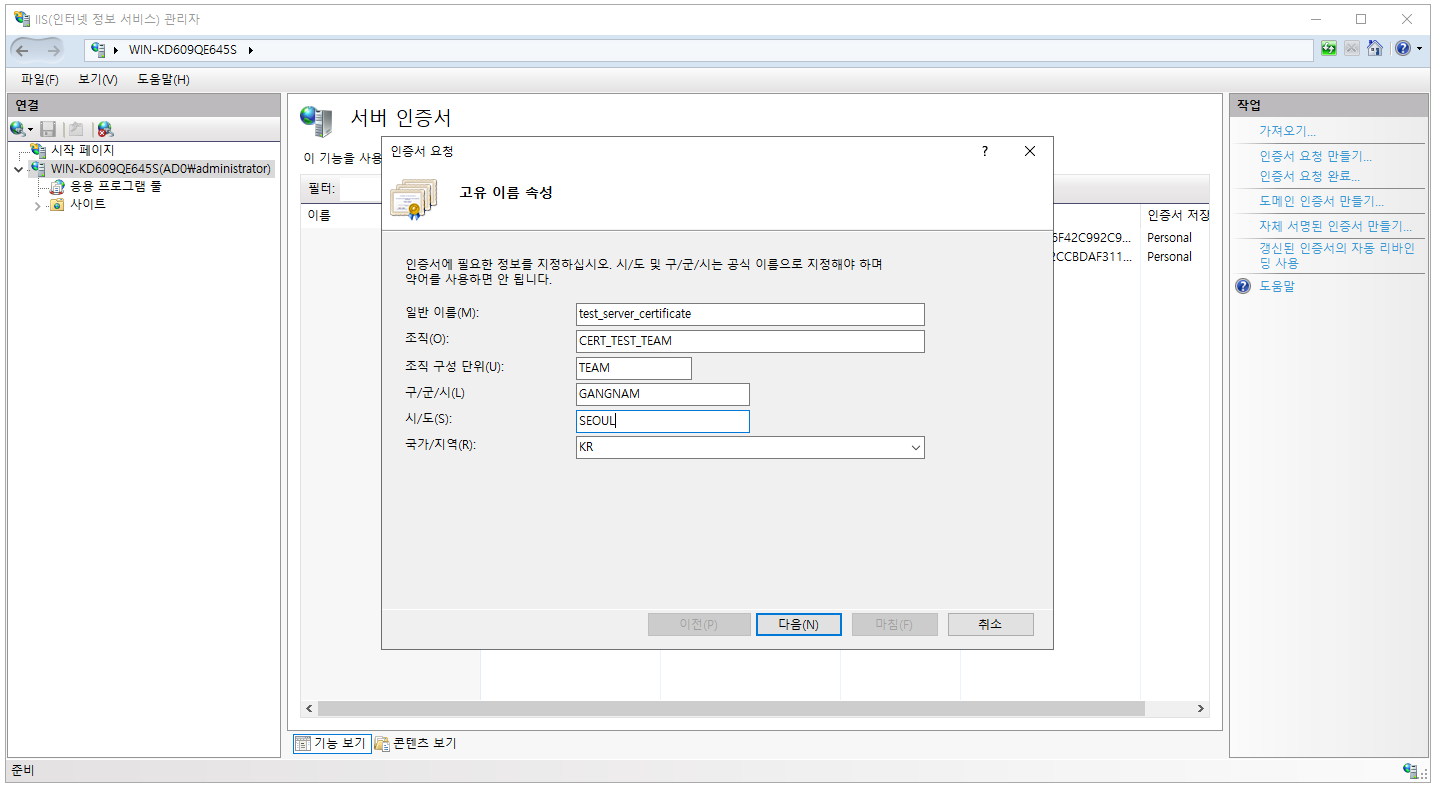The width and height of the screenshot is (1436, 788).
Task: Click the 구/군/시 field containing GANGNAM
Action: [663, 394]
